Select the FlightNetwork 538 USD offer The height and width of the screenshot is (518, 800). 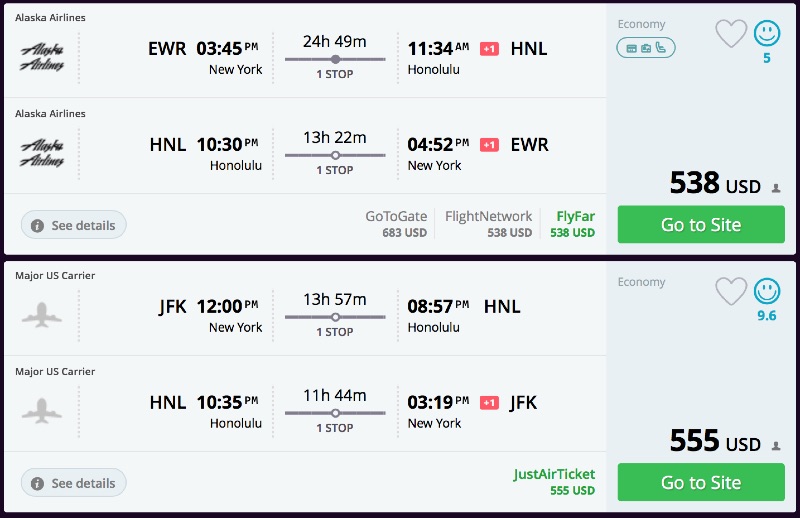488,224
